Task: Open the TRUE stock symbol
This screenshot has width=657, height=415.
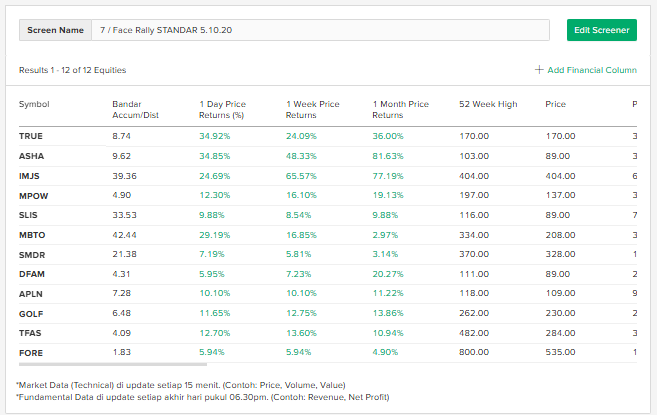Action: (x=31, y=135)
